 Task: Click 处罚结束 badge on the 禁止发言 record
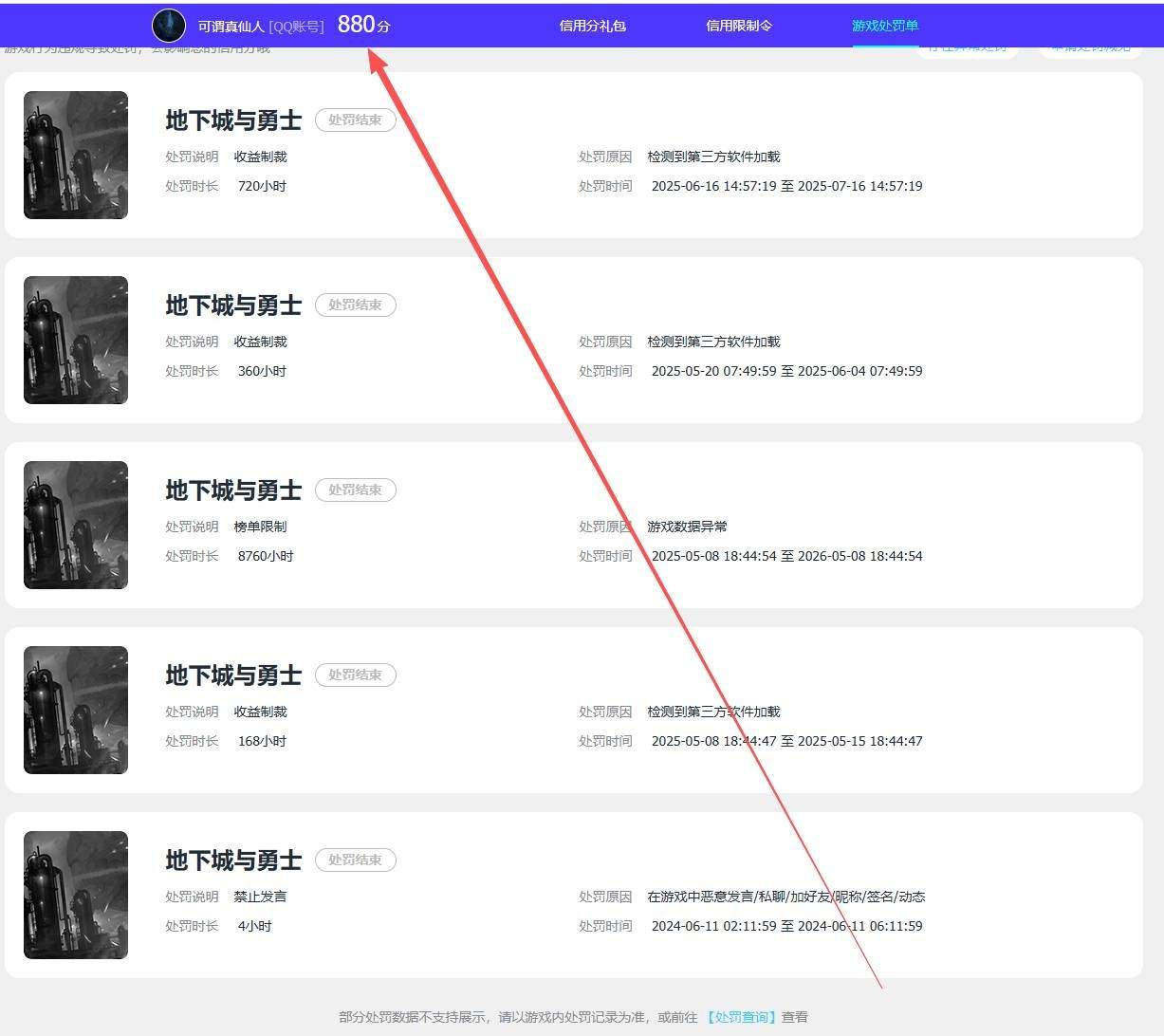coord(356,860)
